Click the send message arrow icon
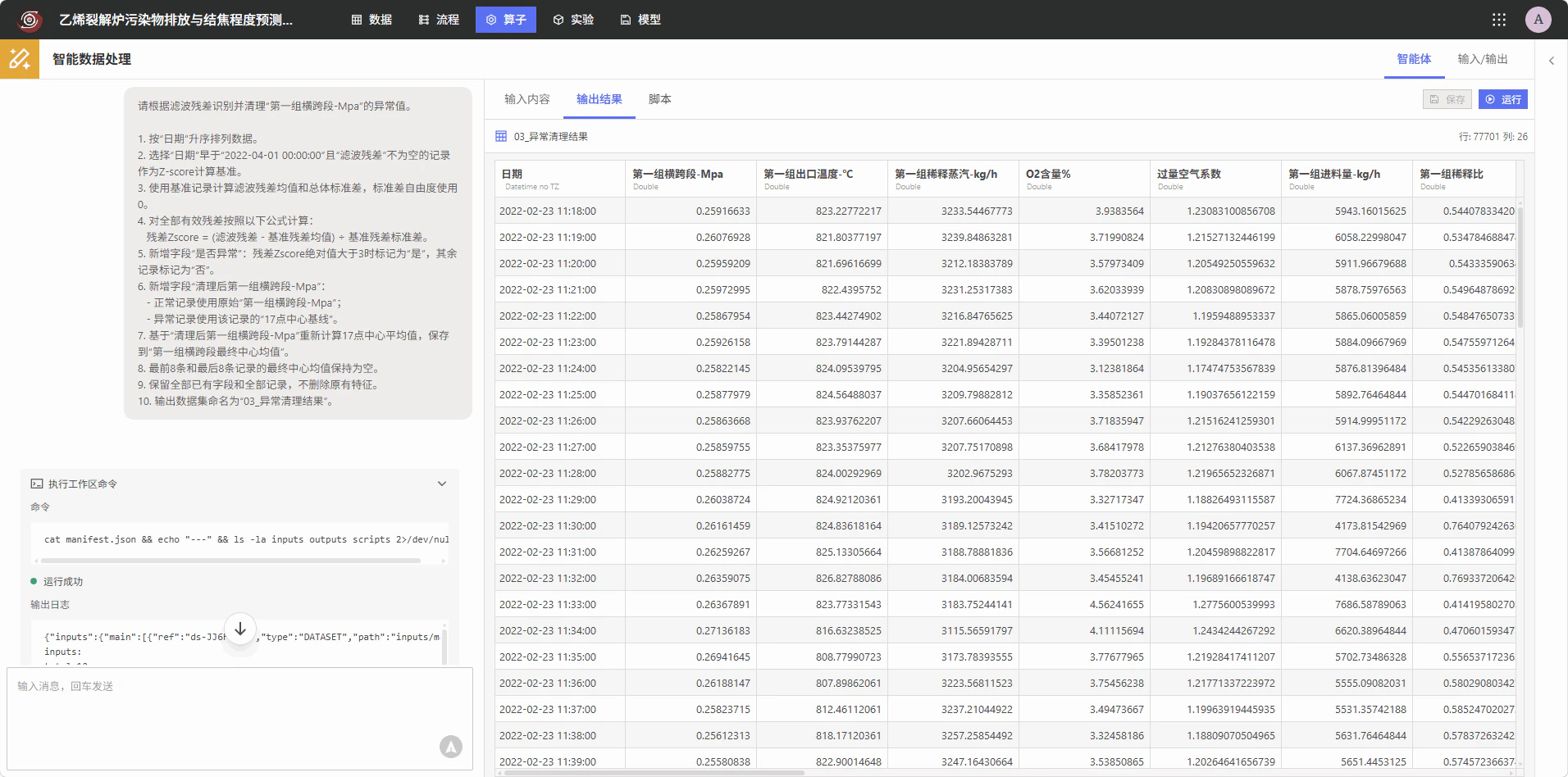Viewport: 1568px width, 777px height. click(451, 746)
